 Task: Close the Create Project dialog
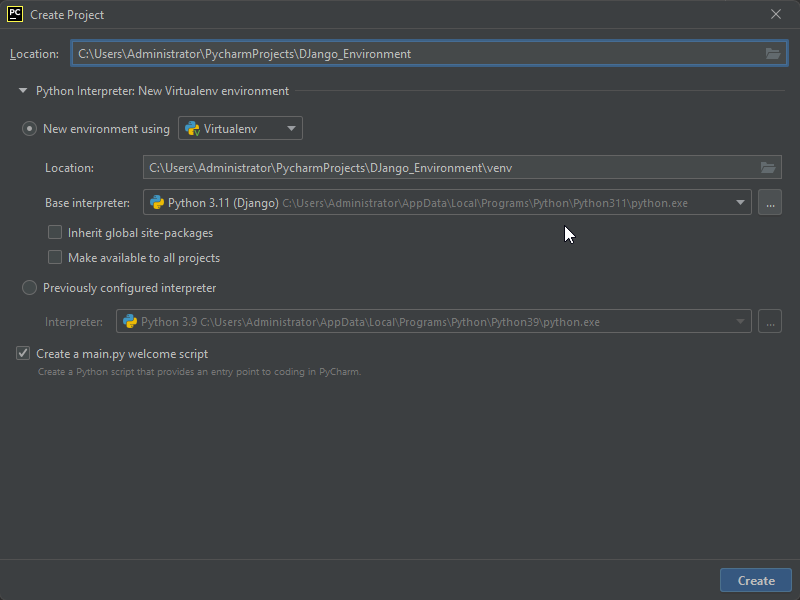point(776,14)
